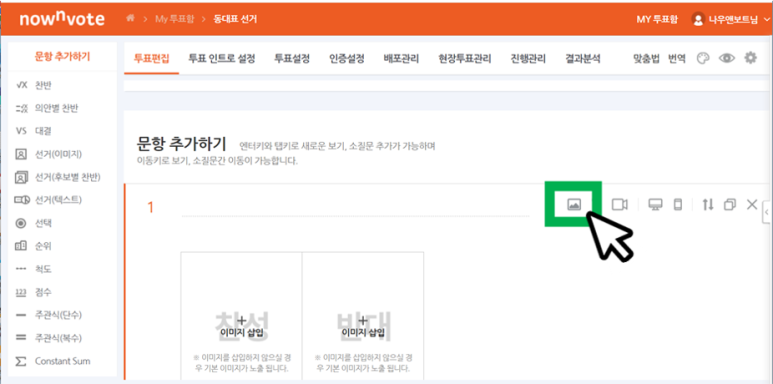Insert image for 반대 option
This screenshot has width=773, height=384.
coord(363,326)
